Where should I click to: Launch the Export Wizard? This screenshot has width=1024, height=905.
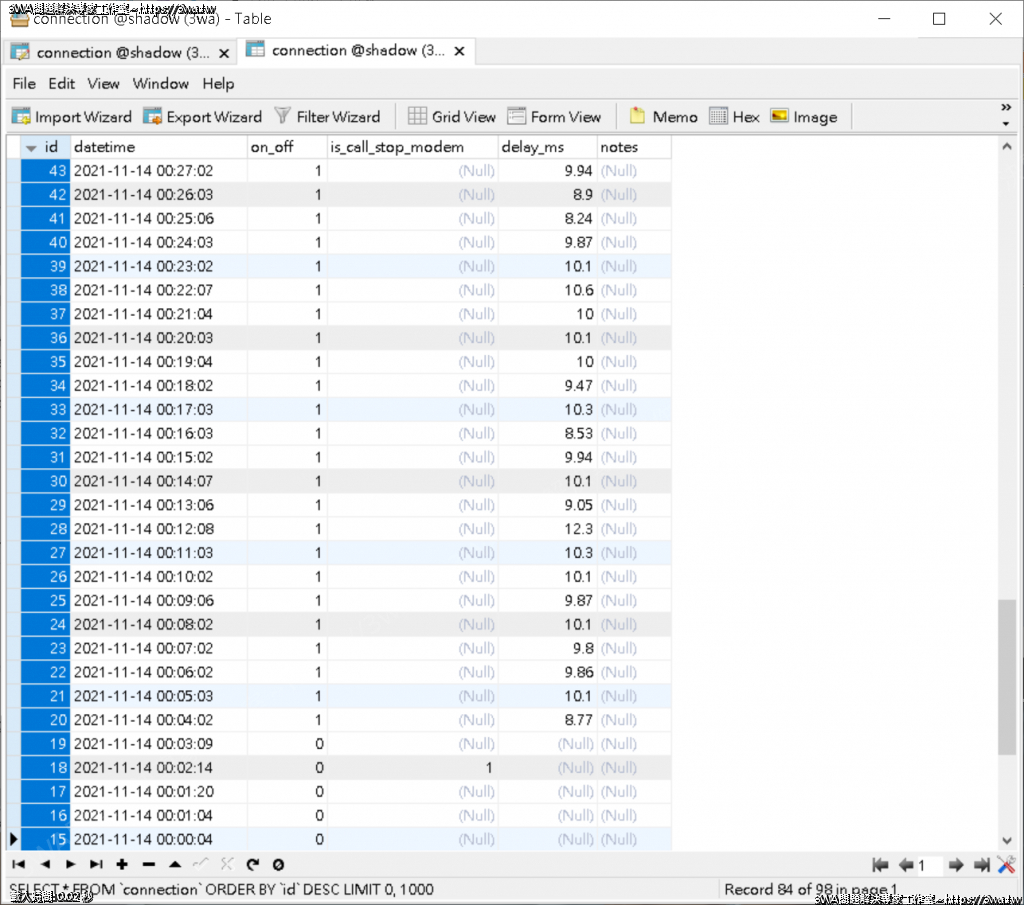(202, 117)
